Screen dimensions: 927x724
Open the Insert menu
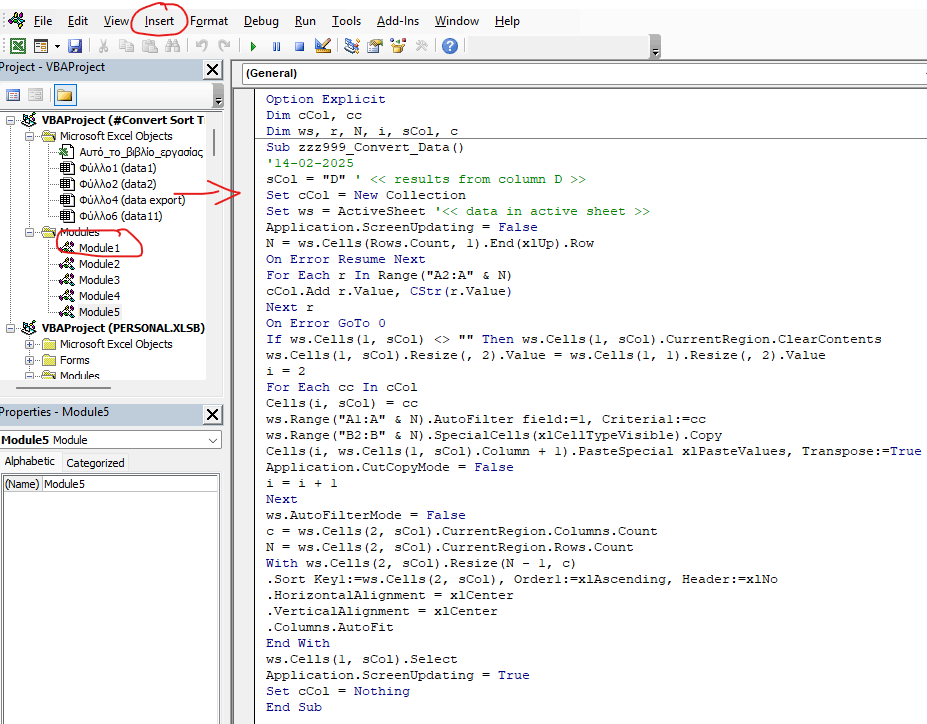tap(159, 21)
